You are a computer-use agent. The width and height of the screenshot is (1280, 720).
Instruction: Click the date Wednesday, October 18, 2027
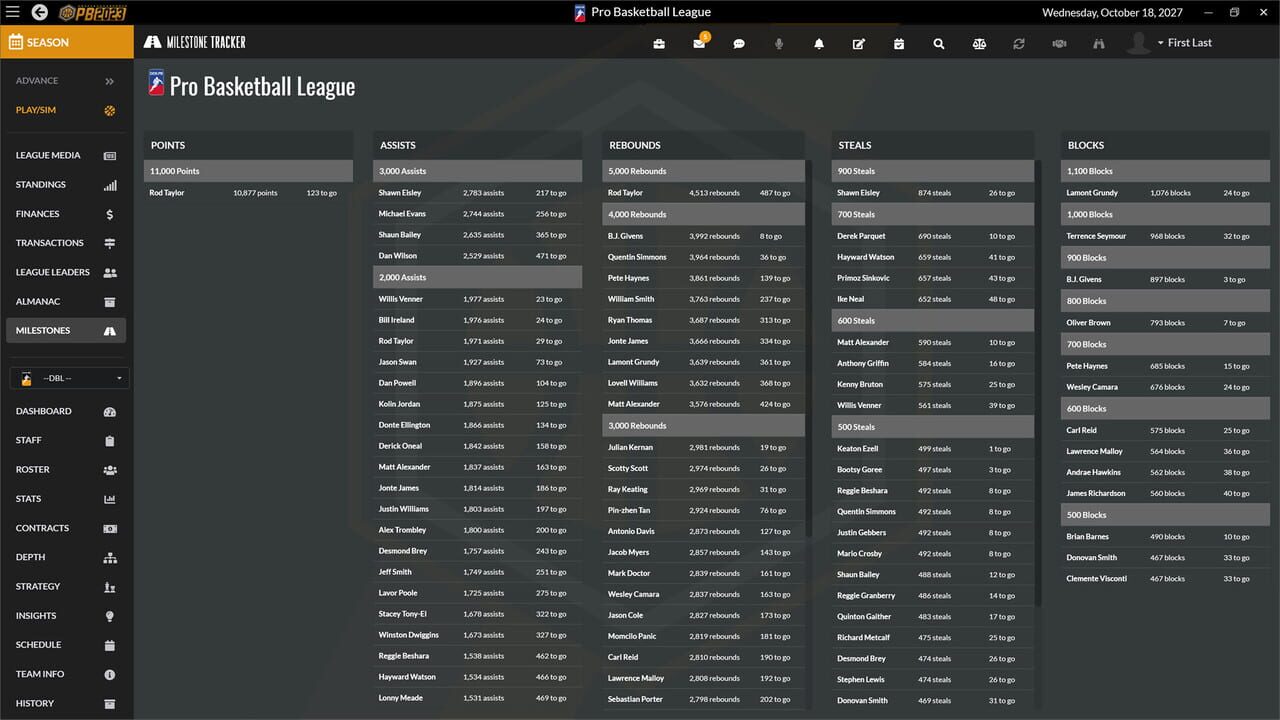point(1112,13)
